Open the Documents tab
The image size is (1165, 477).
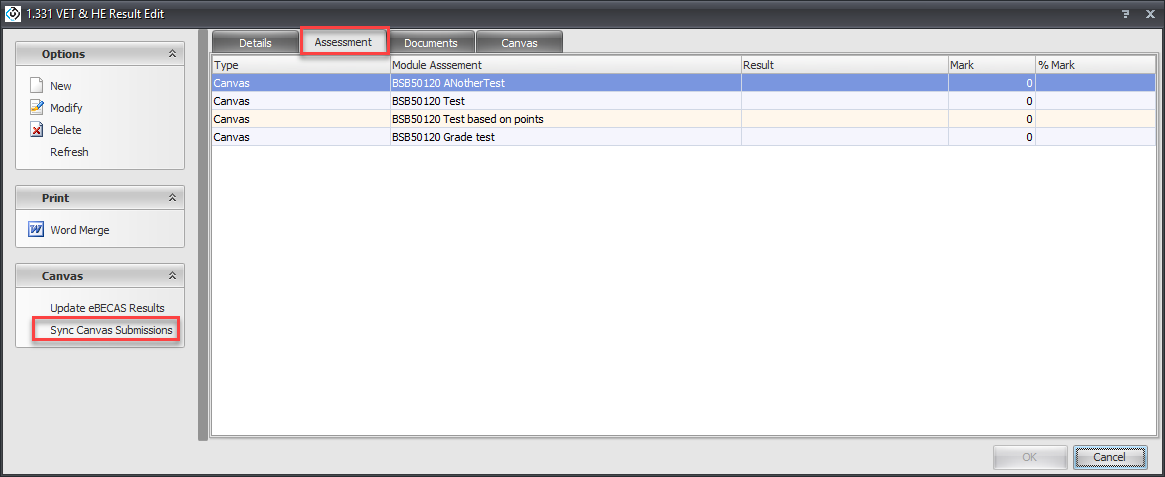point(430,43)
